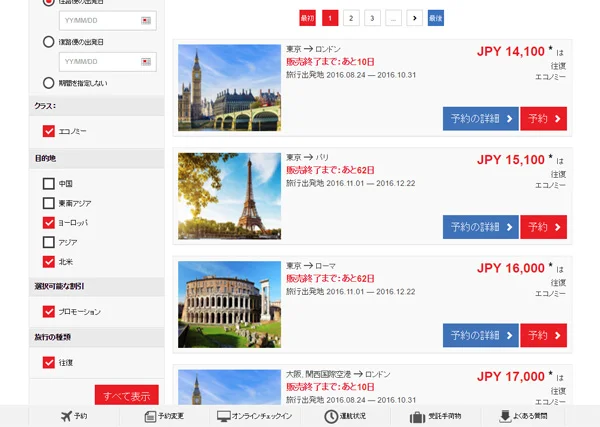This screenshot has width=600, height=427.
Task: Click the クラス: section header
Action: coord(97,106)
